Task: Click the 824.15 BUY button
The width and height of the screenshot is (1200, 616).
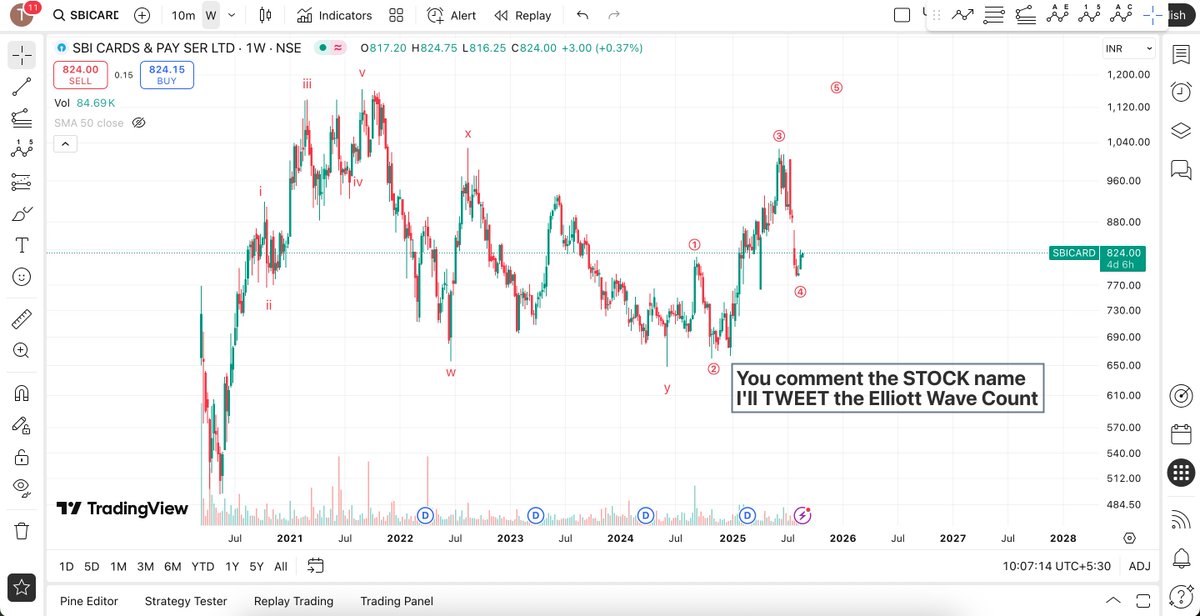Action: (x=167, y=74)
